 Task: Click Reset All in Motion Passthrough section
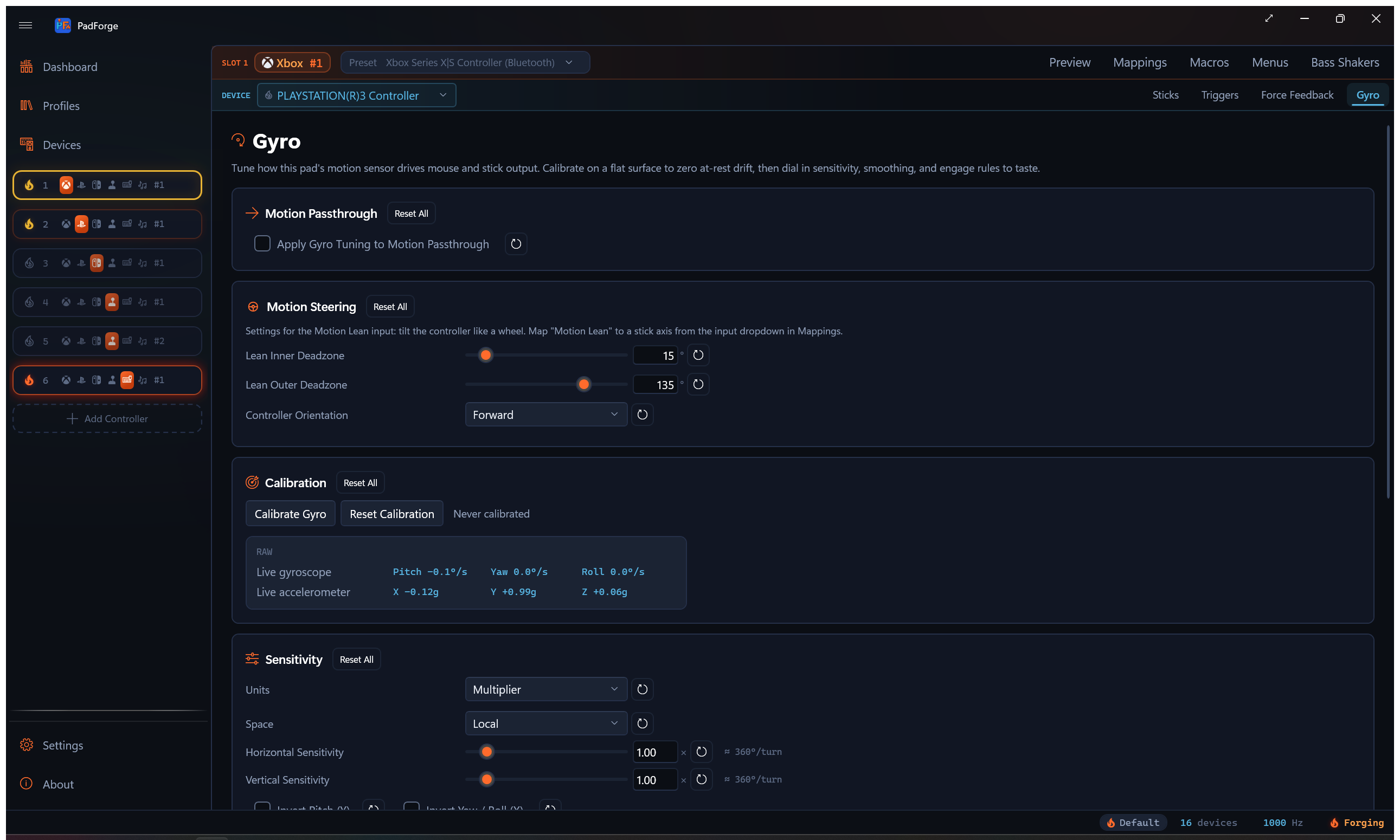[x=411, y=214]
